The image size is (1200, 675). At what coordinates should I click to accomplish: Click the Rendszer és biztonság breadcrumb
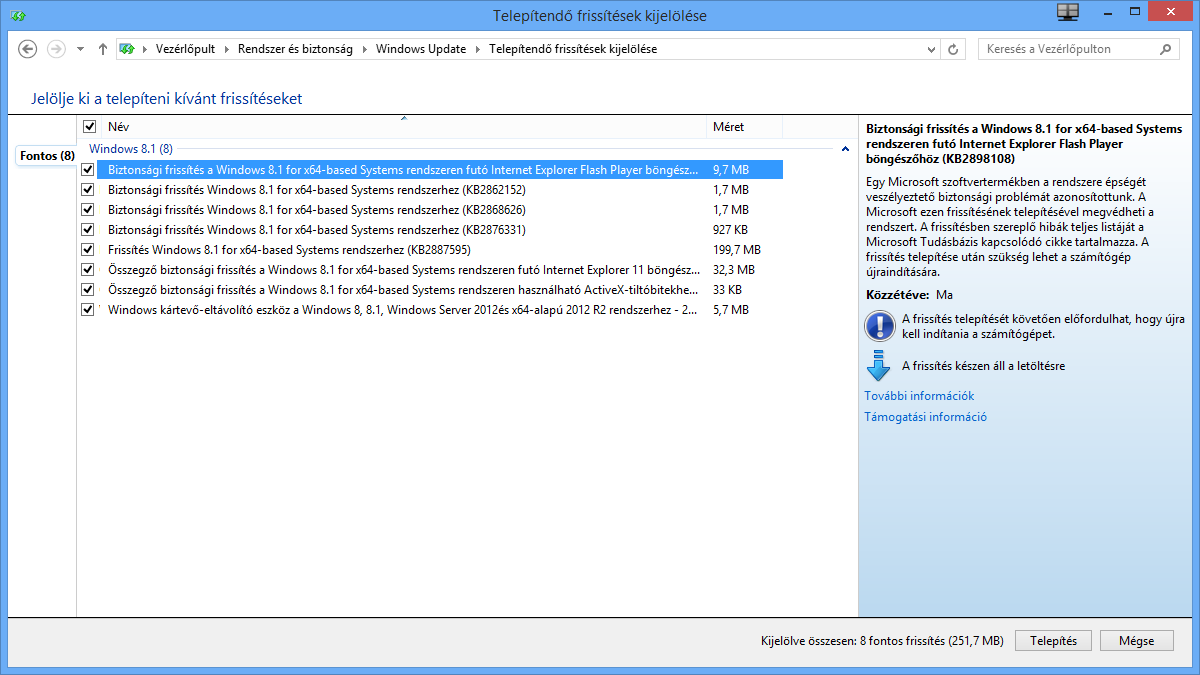295,49
